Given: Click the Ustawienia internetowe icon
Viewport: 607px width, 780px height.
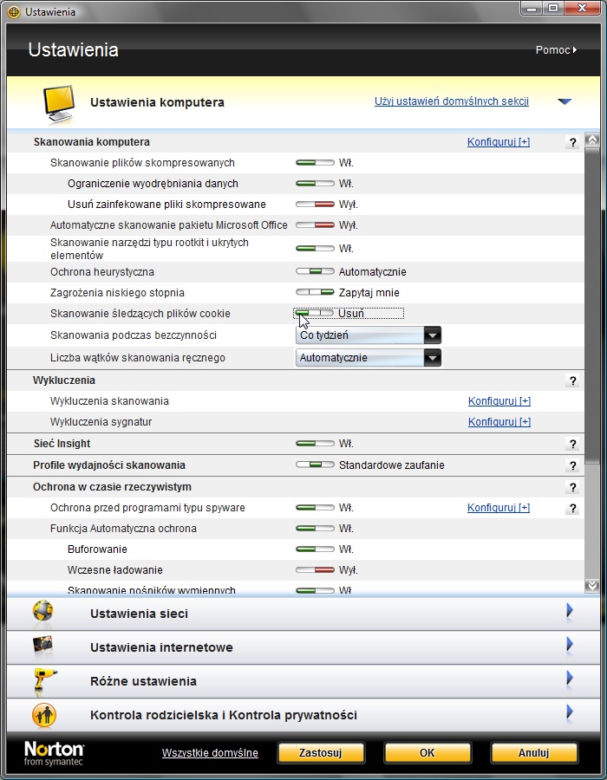Looking at the screenshot, I should tap(43, 645).
